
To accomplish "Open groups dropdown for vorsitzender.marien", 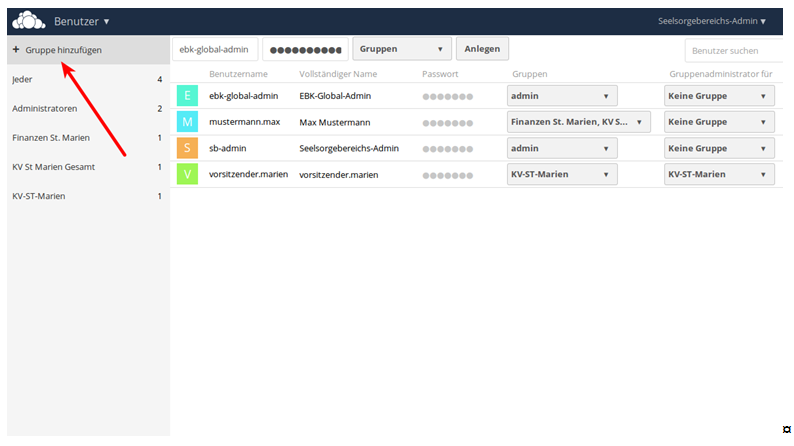I will (562, 174).
